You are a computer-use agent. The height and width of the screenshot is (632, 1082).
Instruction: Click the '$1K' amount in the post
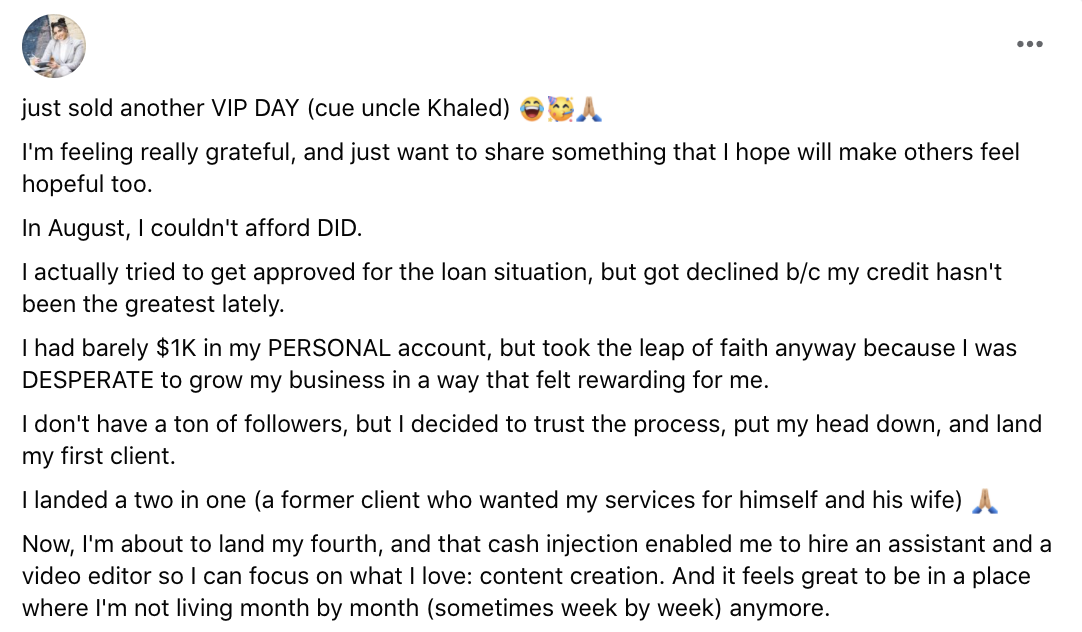point(176,348)
